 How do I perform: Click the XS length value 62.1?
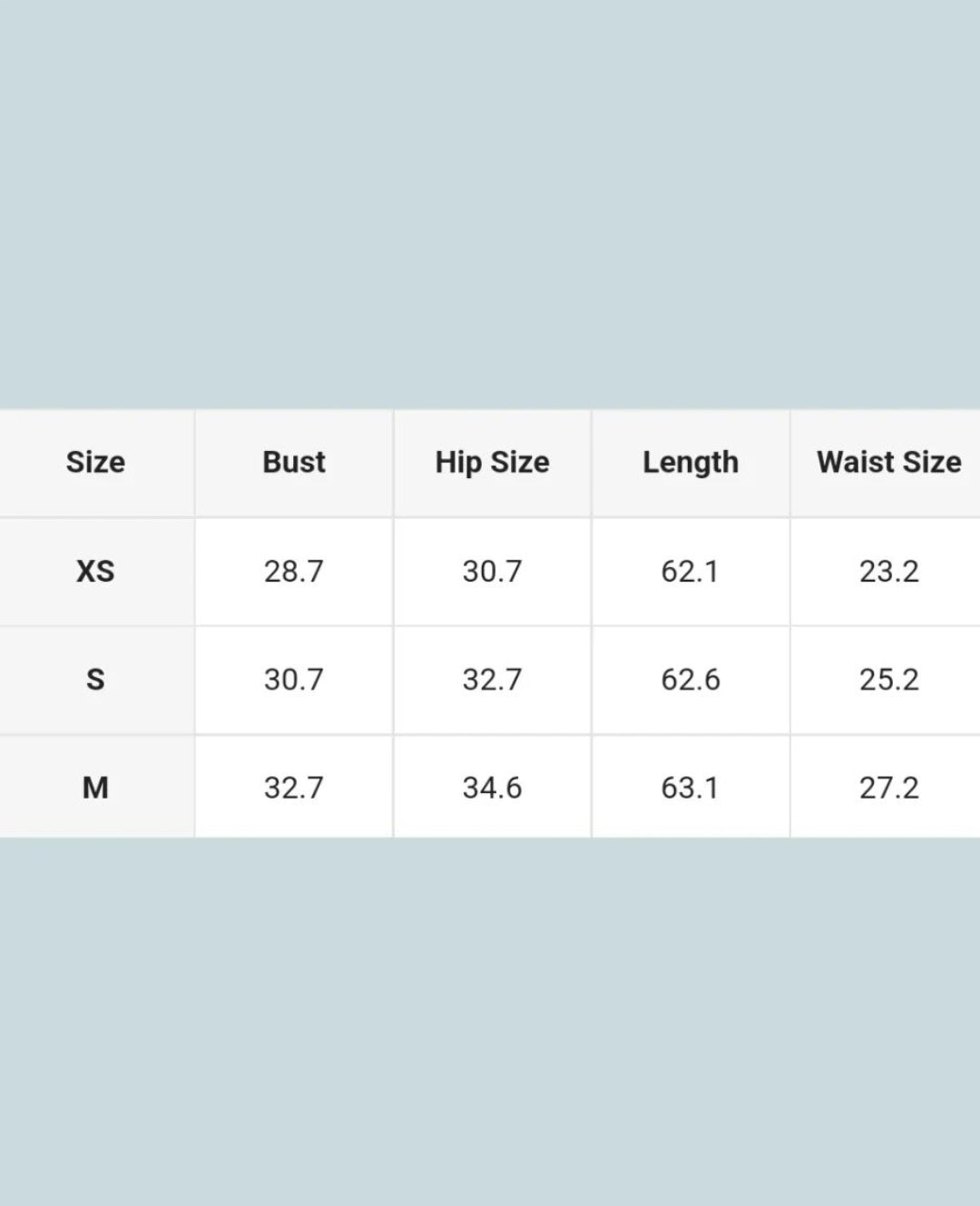[691, 571]
